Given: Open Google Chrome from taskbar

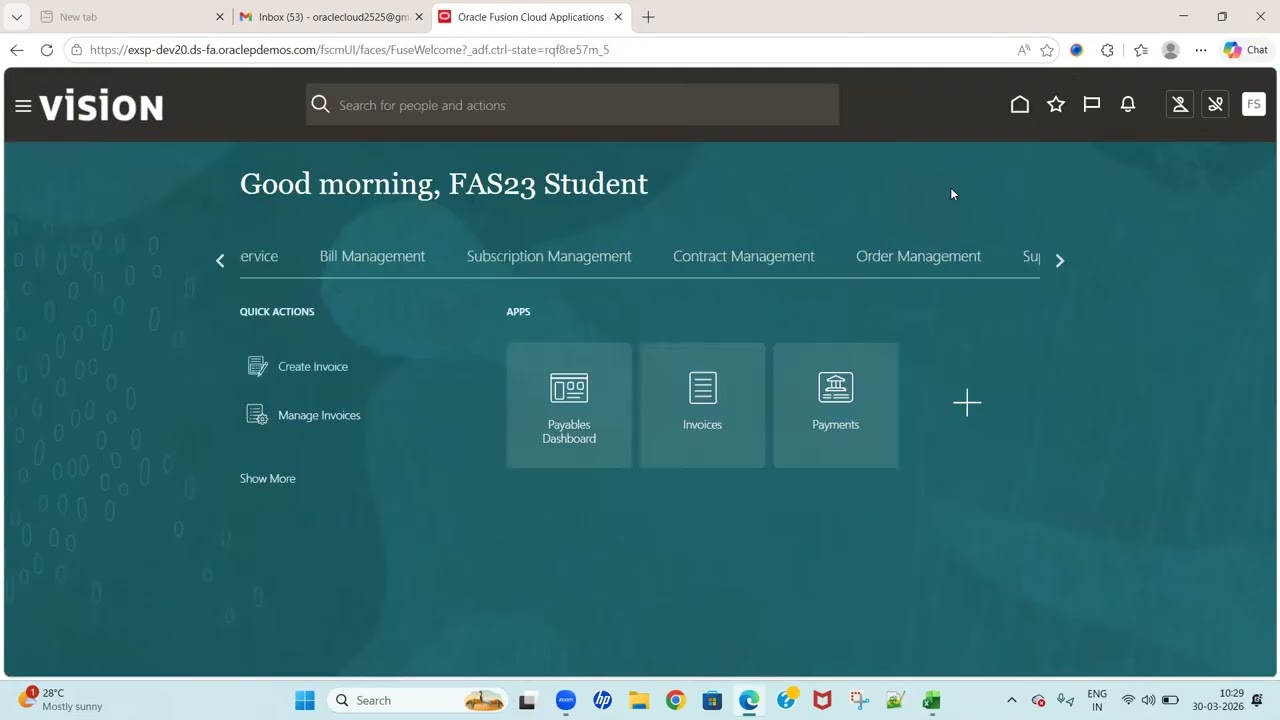Looking at the screenshot, I should (x=676, y=700).
